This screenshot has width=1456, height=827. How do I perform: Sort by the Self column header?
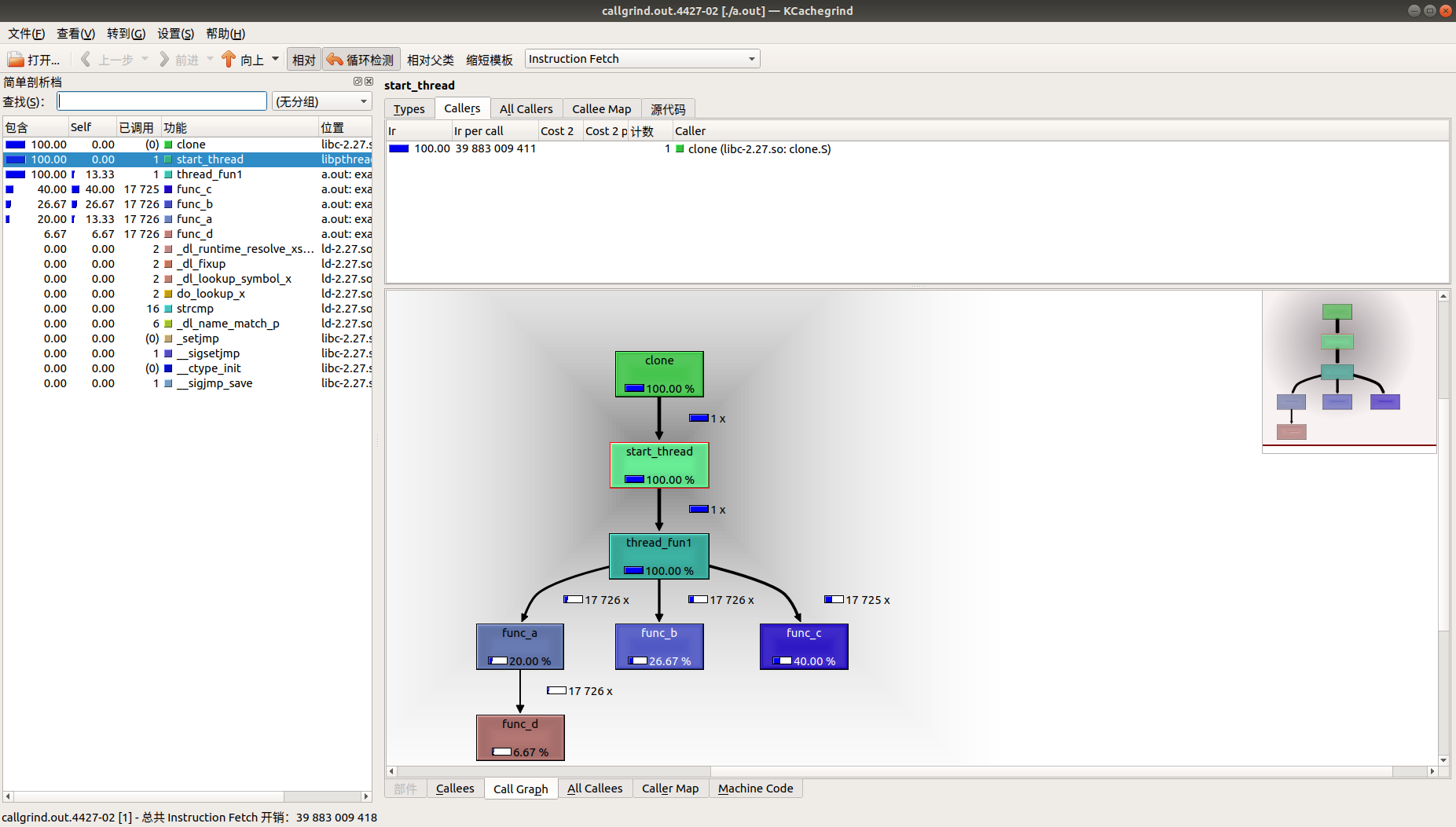92,127
